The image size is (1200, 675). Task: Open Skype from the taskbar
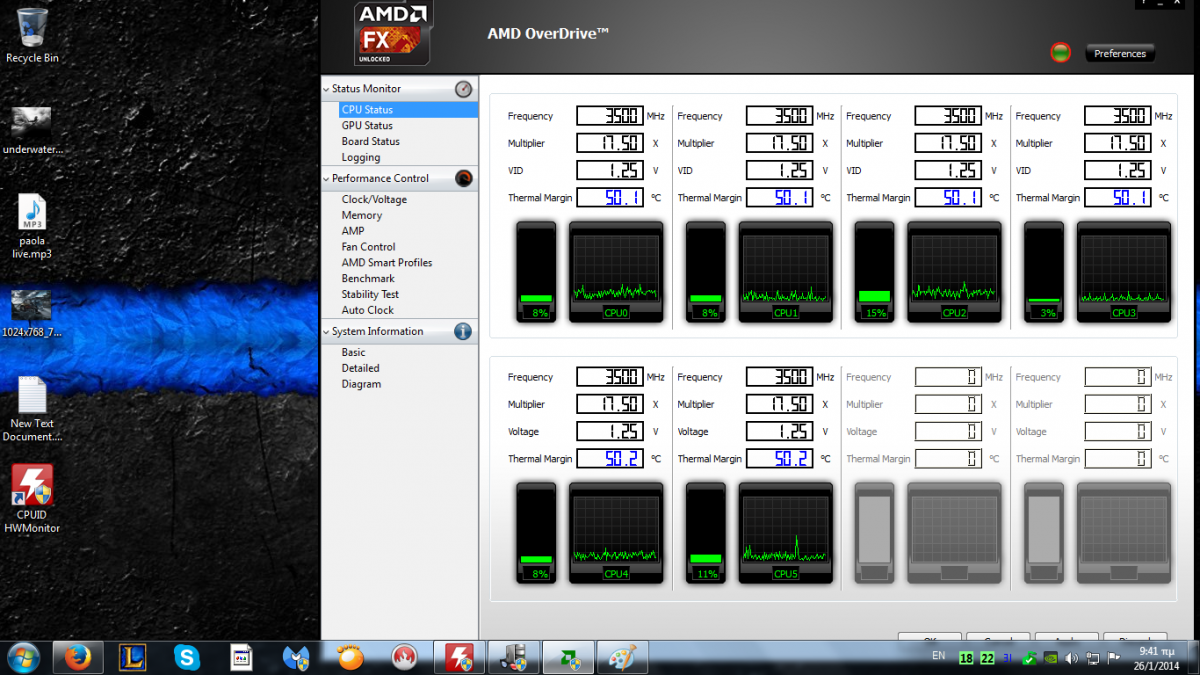click(x=186, y=657)
